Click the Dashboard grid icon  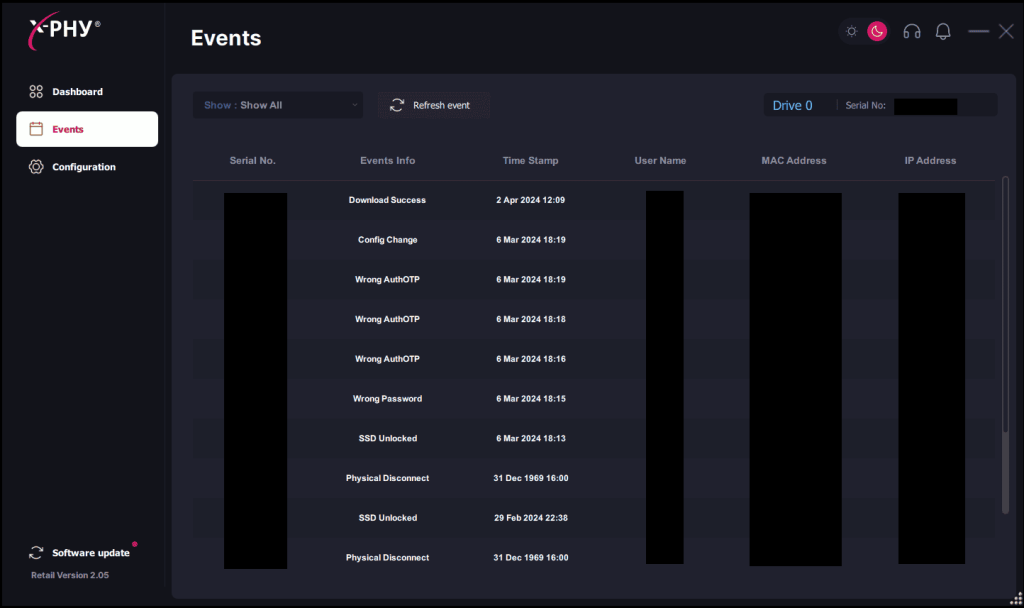point(36,92)
